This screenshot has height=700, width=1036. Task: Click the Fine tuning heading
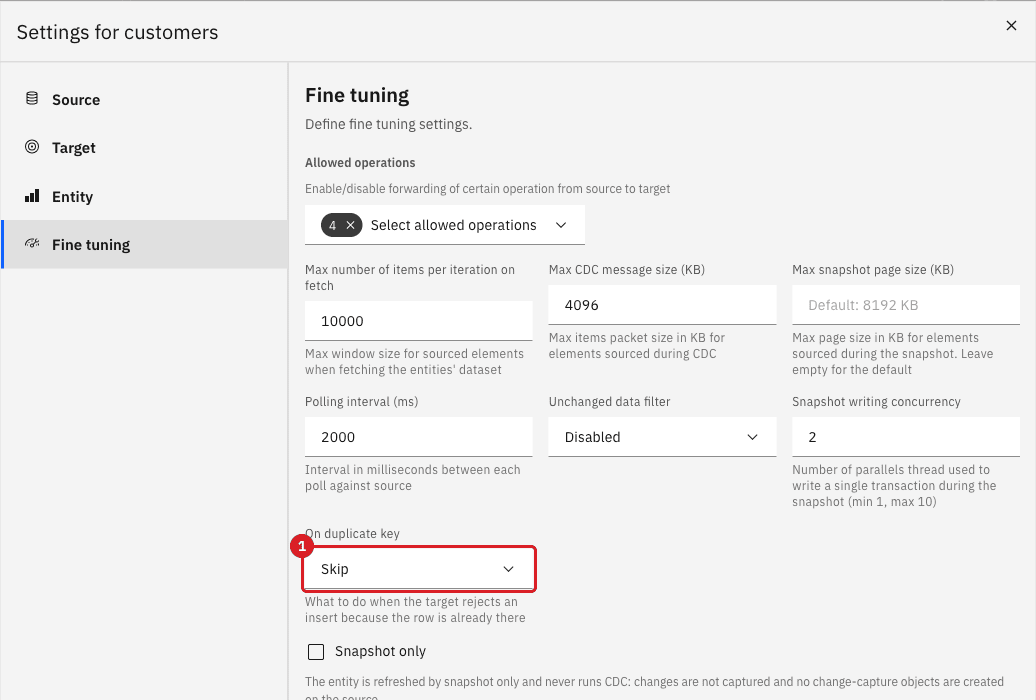pos(357,95)
